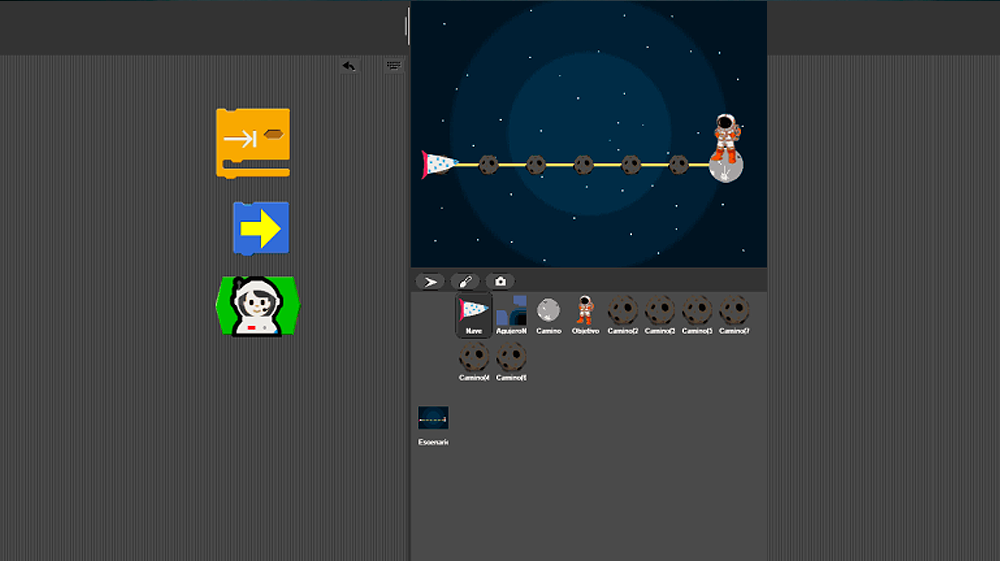1000x561 pixels.
Task: Select the Nave sprite in the sprite list
Action: (x=474, y=314)
